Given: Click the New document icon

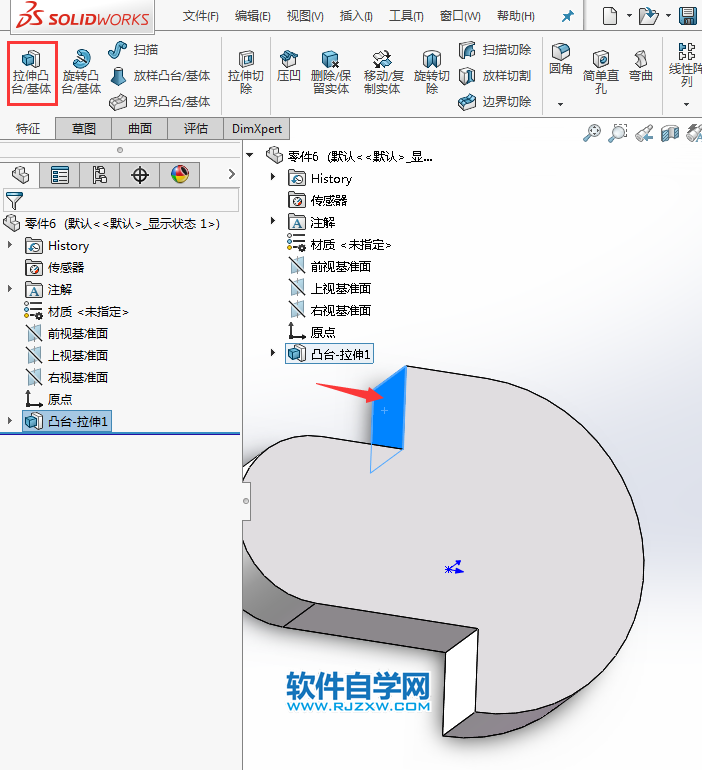Looking at the screenshot, I should 610,16.
